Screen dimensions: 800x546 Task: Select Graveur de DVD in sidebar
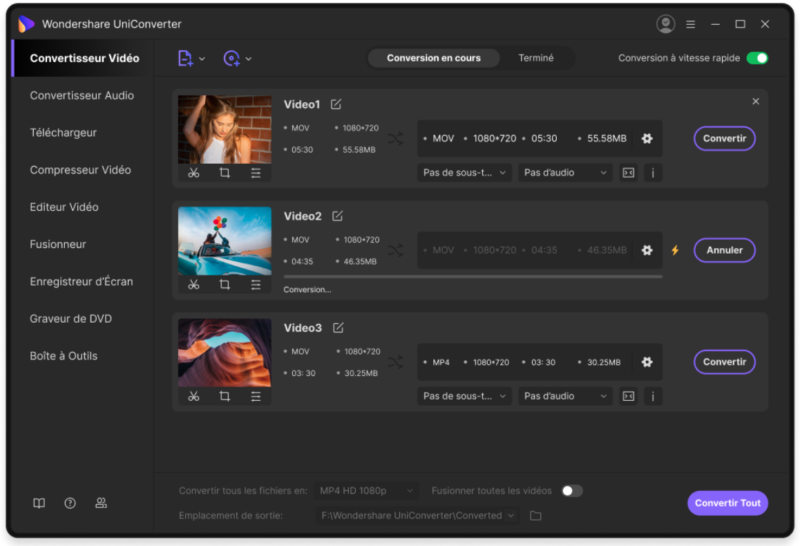coord(71,319)
